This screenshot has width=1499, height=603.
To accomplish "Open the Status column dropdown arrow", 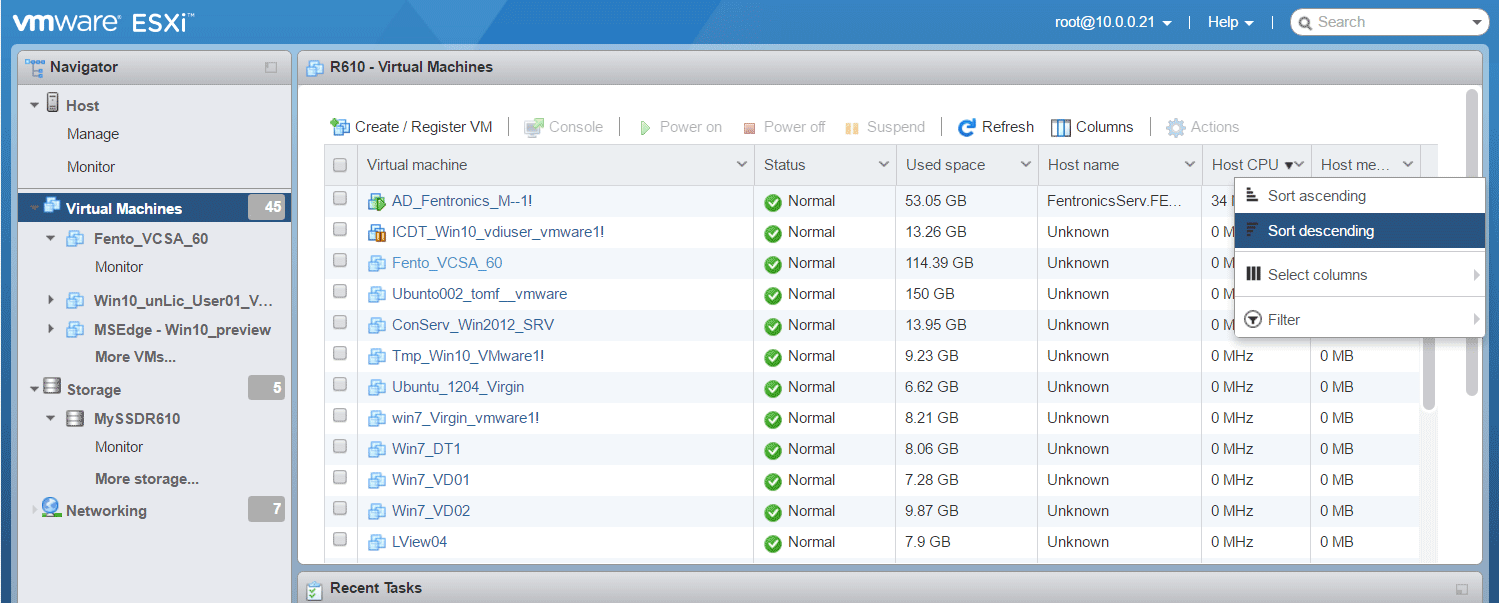I will point(884,165).
